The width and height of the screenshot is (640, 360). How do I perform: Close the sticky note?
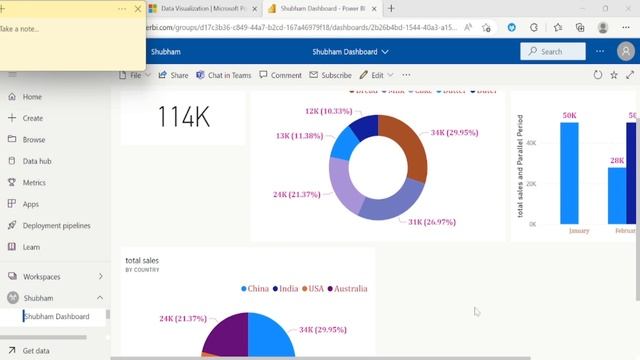click(138, 9)
